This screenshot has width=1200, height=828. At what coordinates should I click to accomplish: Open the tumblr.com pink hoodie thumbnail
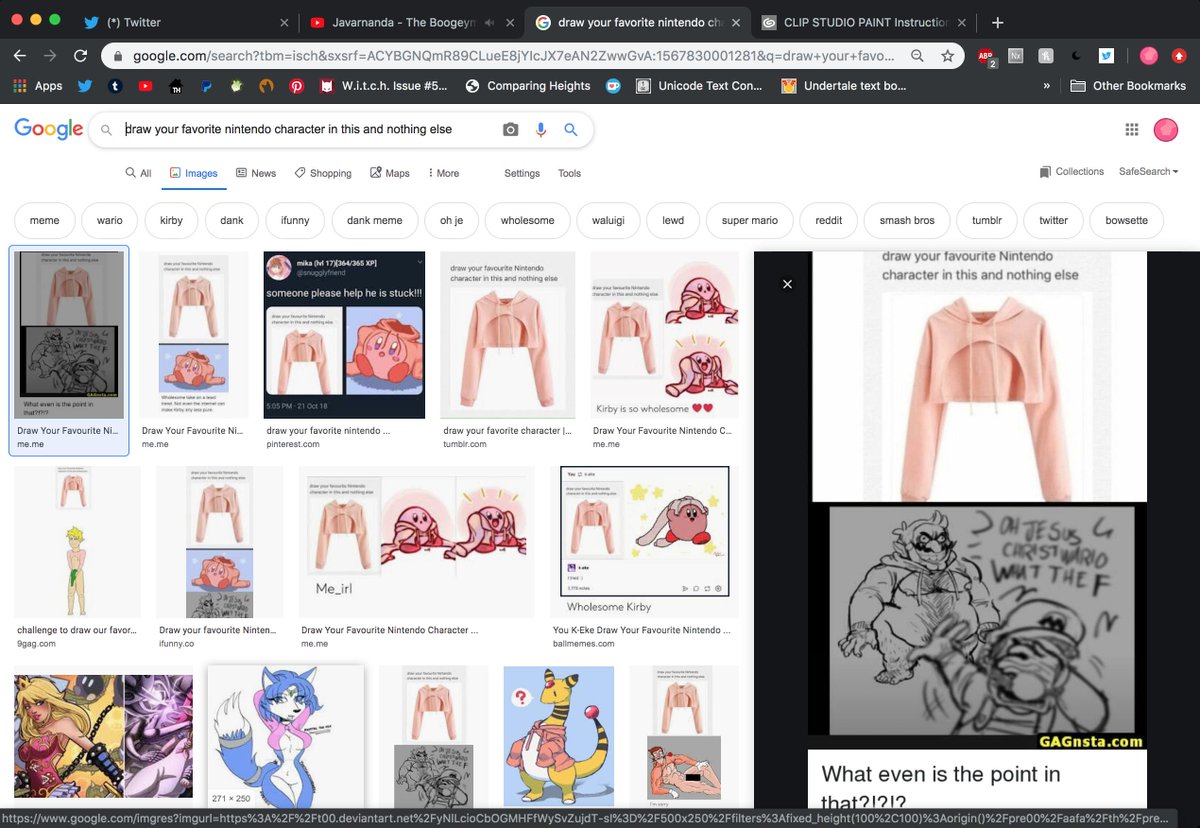coord(508,335)
